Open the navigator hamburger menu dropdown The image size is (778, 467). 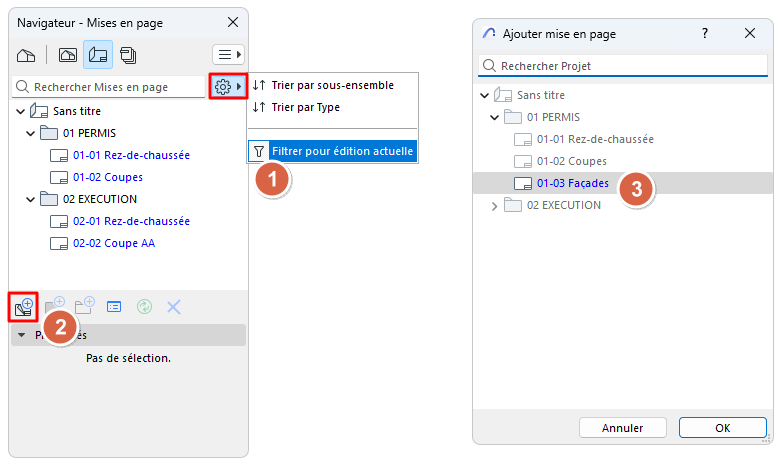228,54
